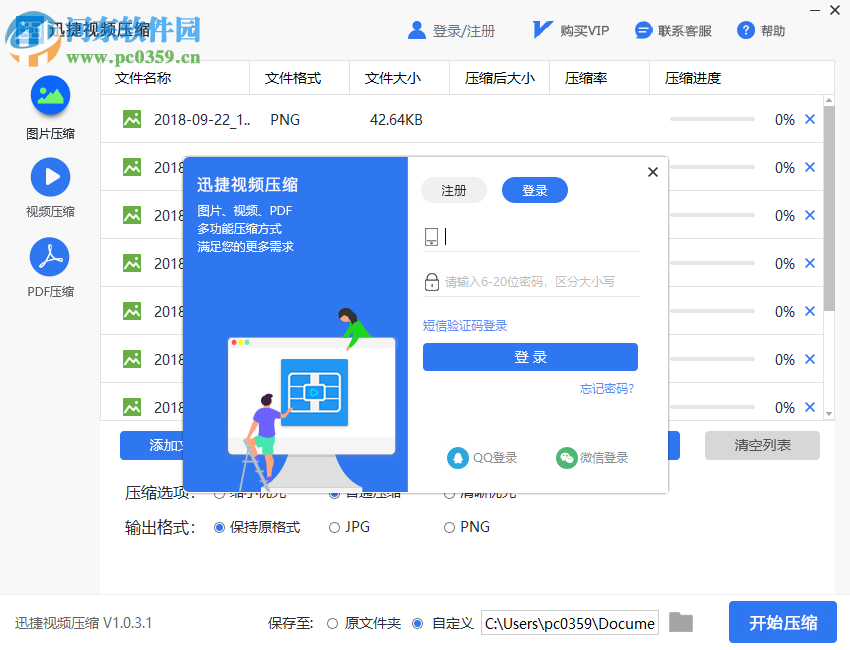Type in the password input field

(530, 281)
